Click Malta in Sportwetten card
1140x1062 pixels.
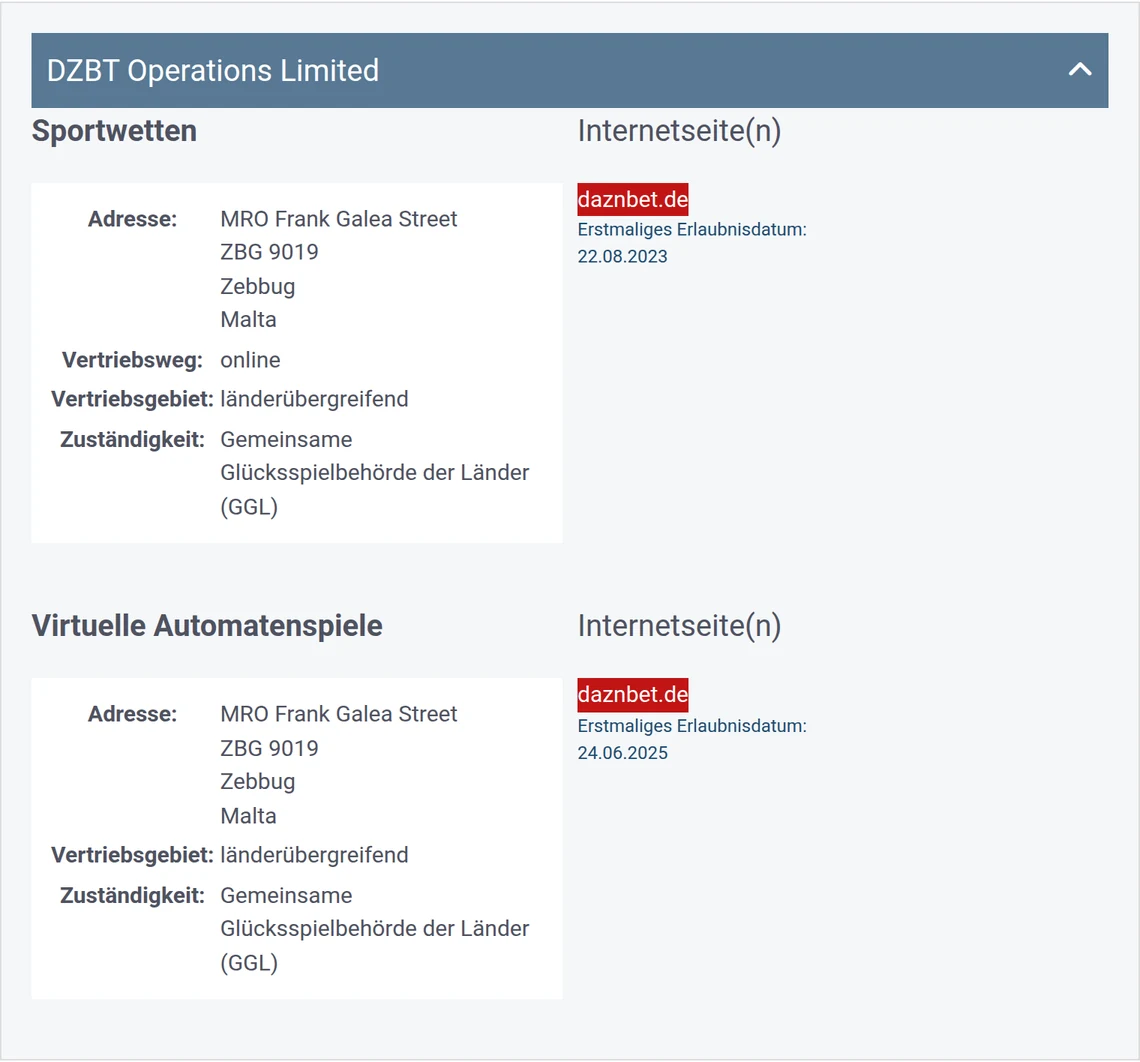point(248,320)
